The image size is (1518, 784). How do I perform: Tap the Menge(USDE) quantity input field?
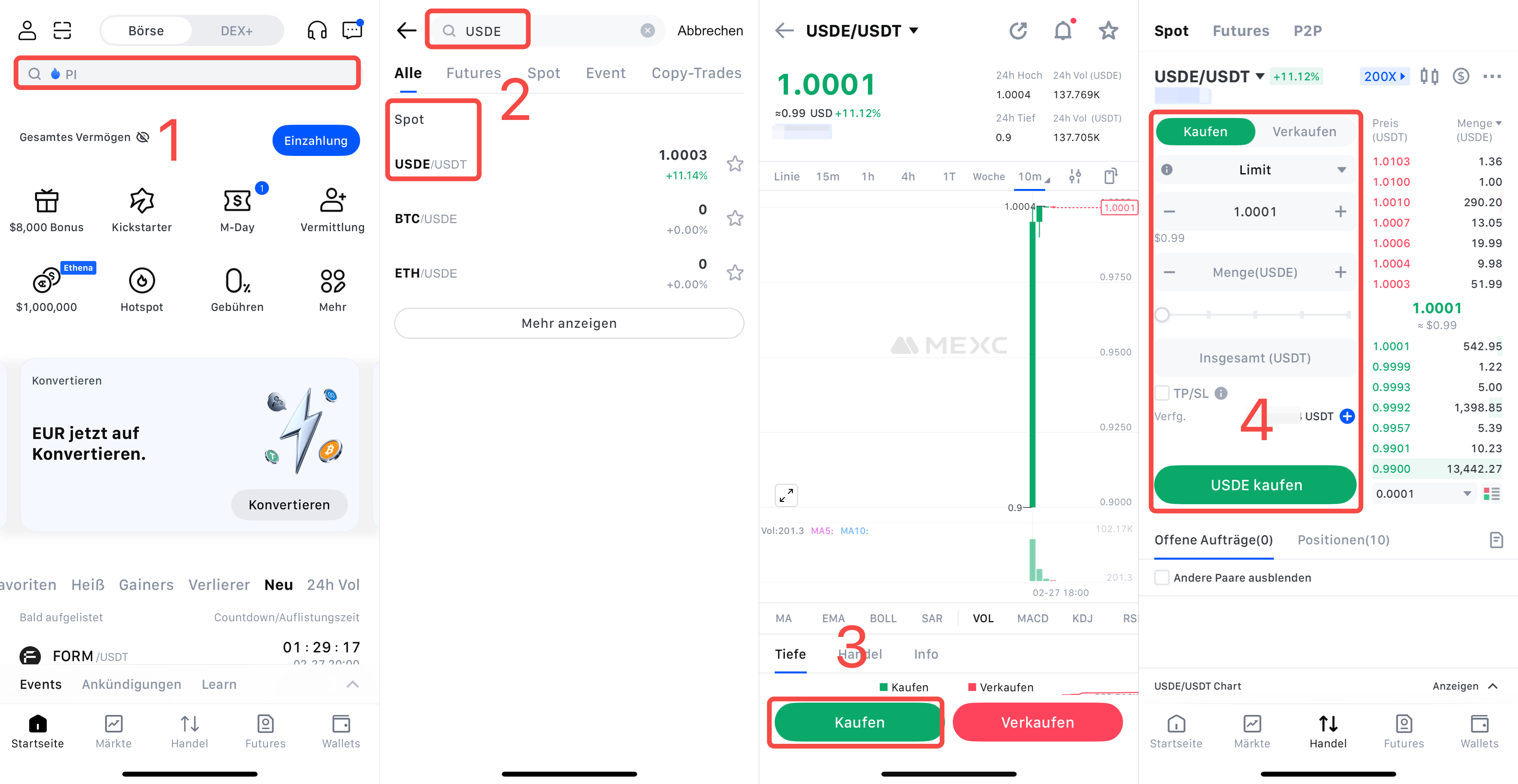tap(1255, 272)
